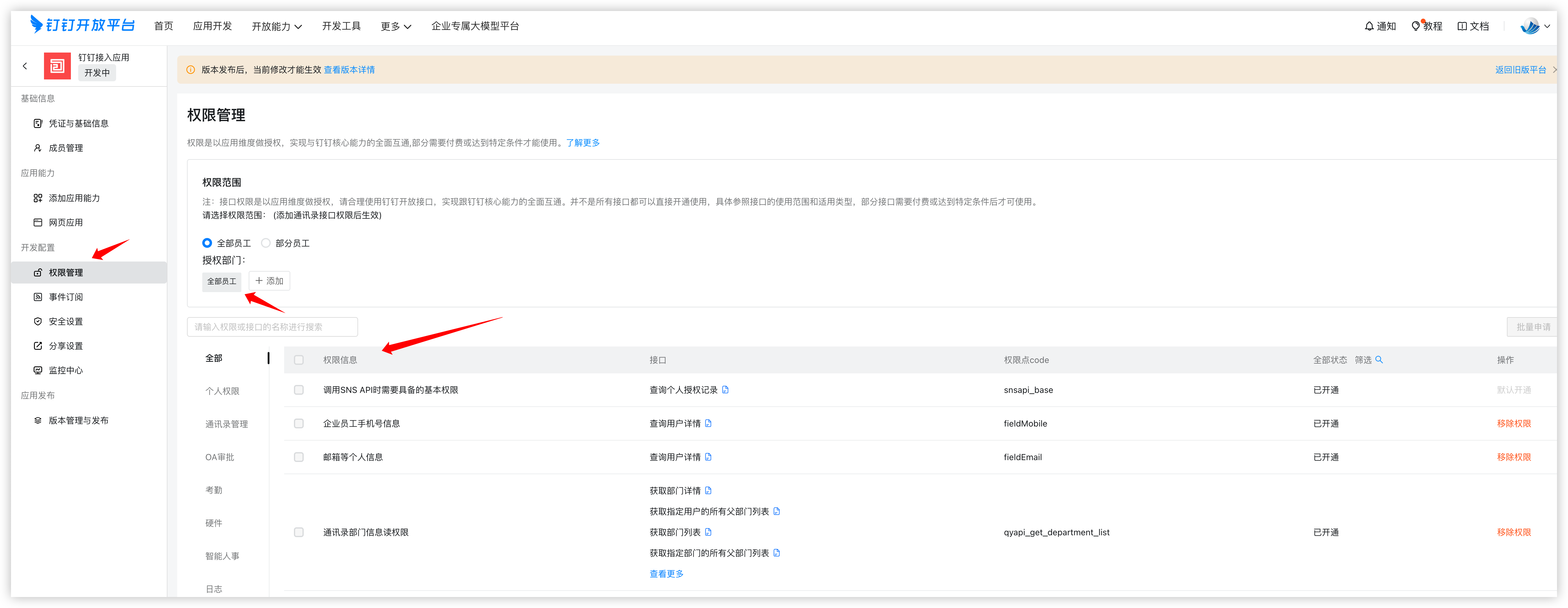
Task: Open the 查看版本详情 link
Action: (x=350, y=70)
